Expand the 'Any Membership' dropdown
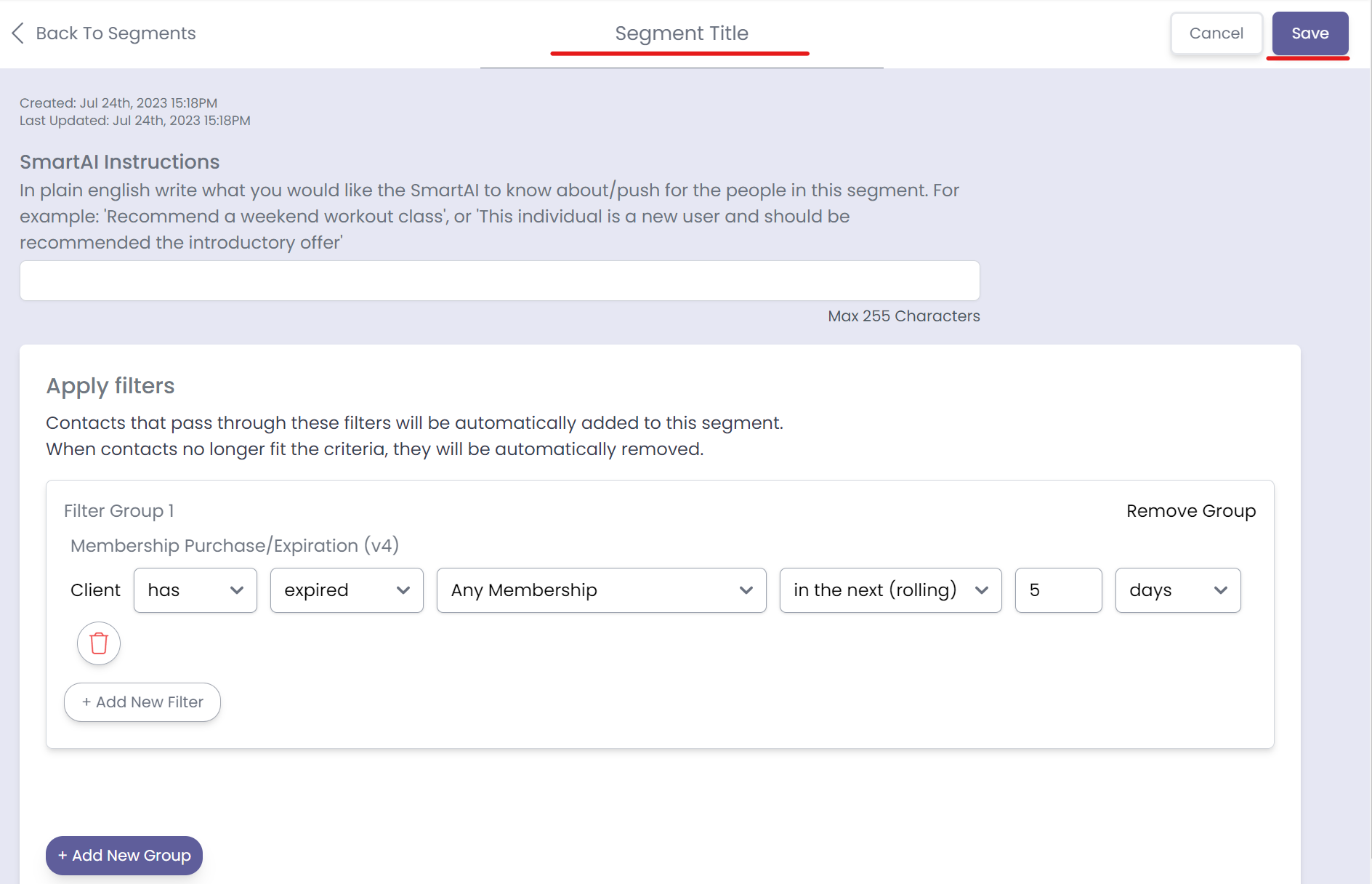 click(x=600, y=590)
